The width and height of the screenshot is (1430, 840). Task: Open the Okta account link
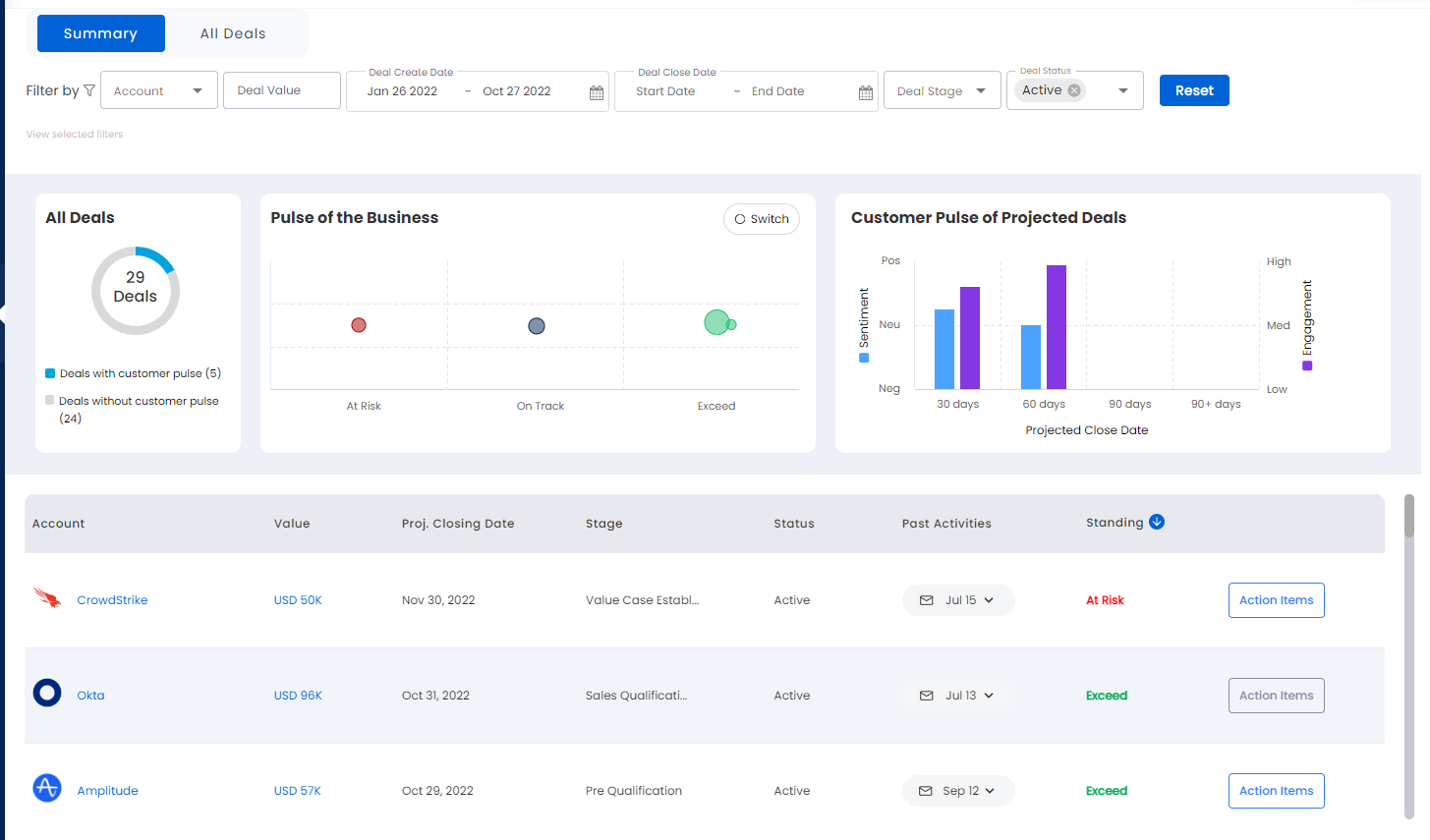tap(90, 696)
